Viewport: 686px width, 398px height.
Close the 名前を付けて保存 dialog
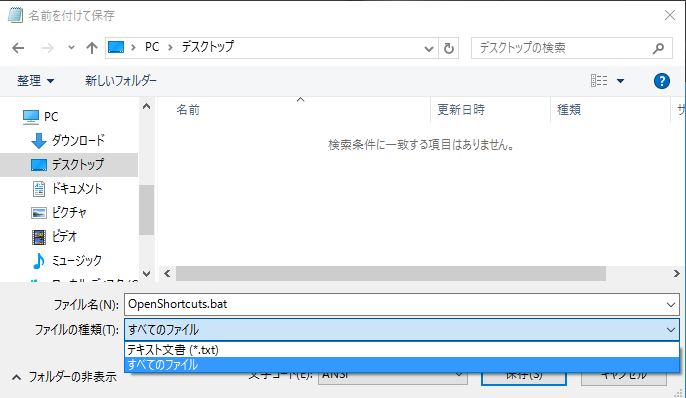[670, 15]
